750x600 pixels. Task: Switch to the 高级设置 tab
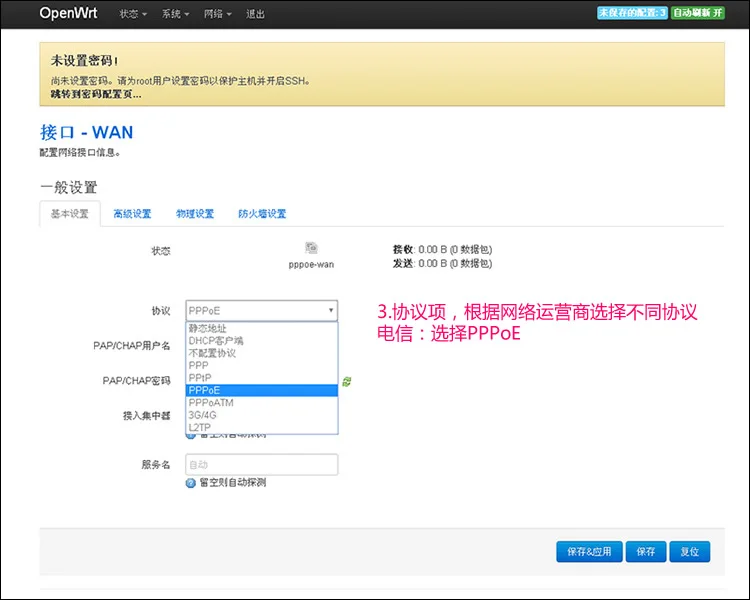pyautogui.click(x=132, y=214)
